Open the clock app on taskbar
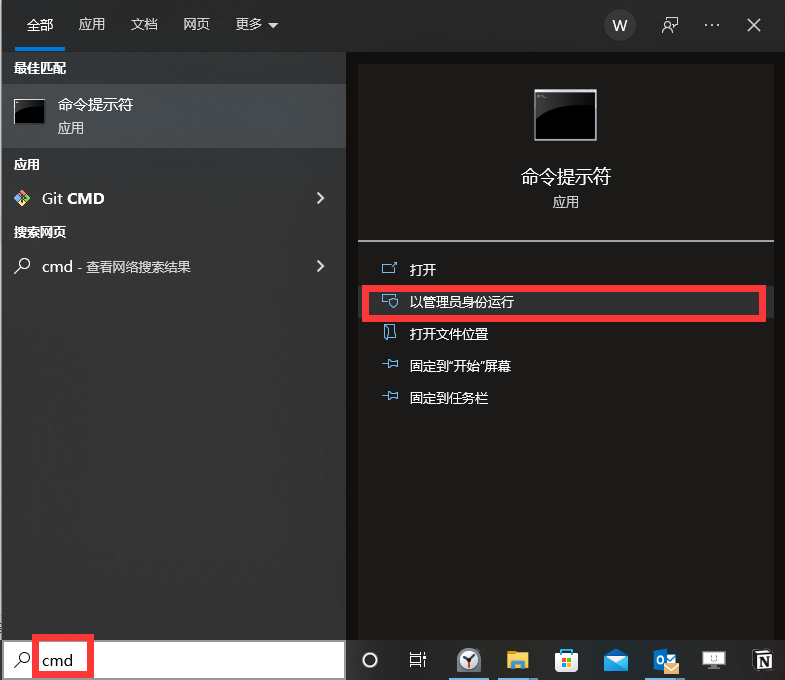Viewport: 785px width, 680px height. 469,660
